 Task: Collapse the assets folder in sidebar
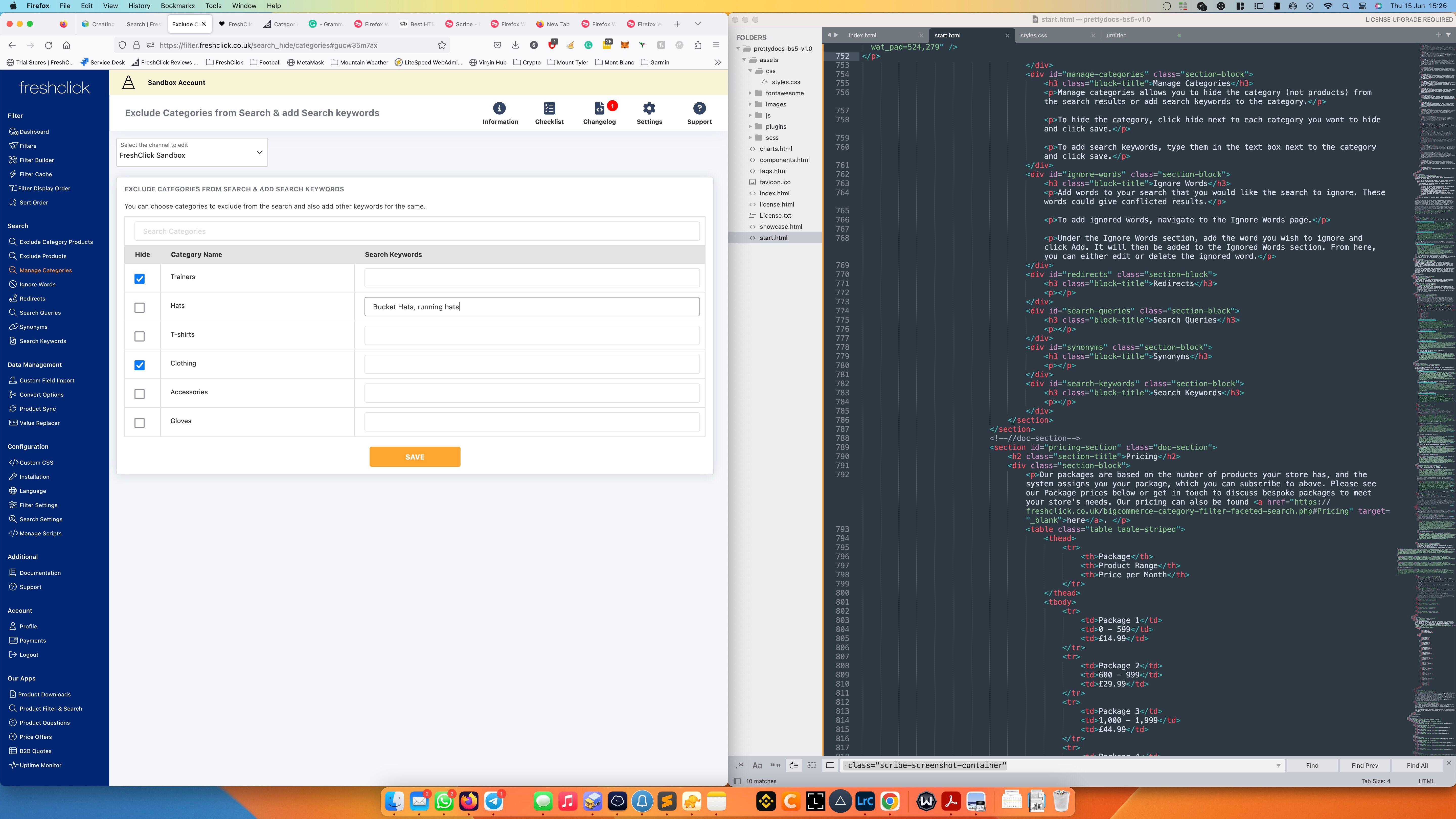click(x=744, y=60)
